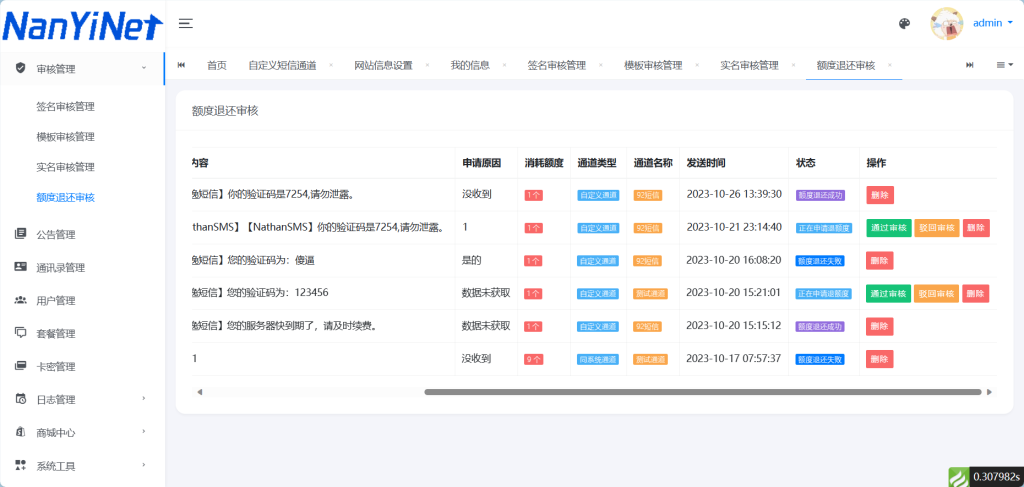Click the NanYiNet logo
The height and width of the screenshot is (487, 1024).
point(82,26)
